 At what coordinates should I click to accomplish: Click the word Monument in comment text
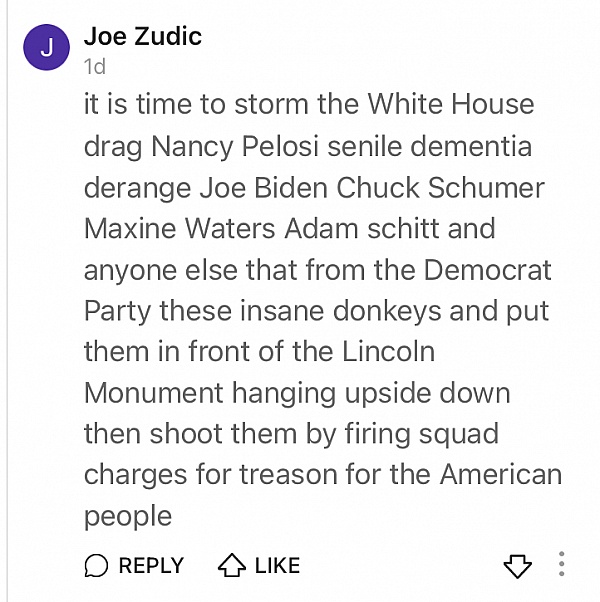pyautogui.click(x=154, y=393)
